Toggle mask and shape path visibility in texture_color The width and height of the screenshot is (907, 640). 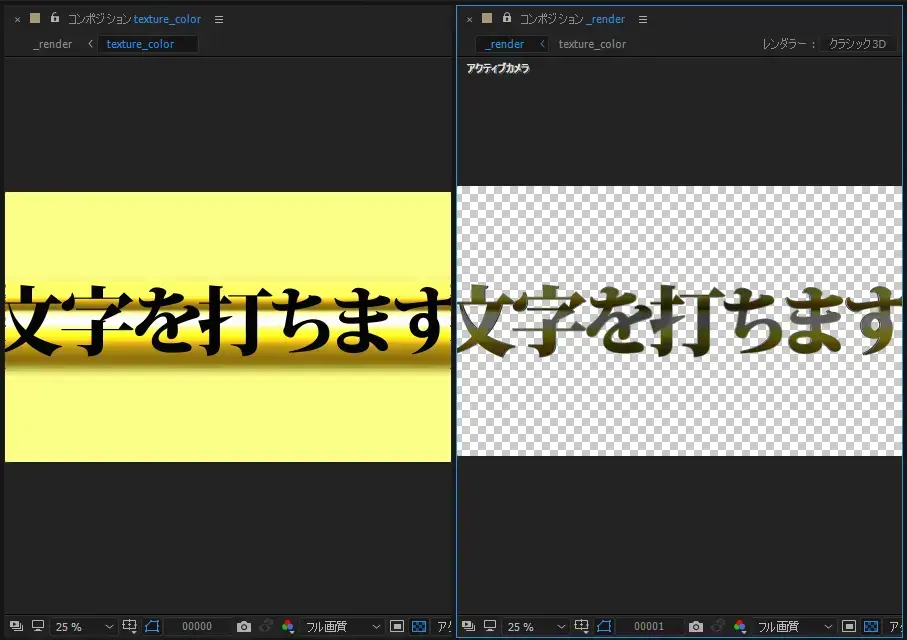click(x=151, y=627)
